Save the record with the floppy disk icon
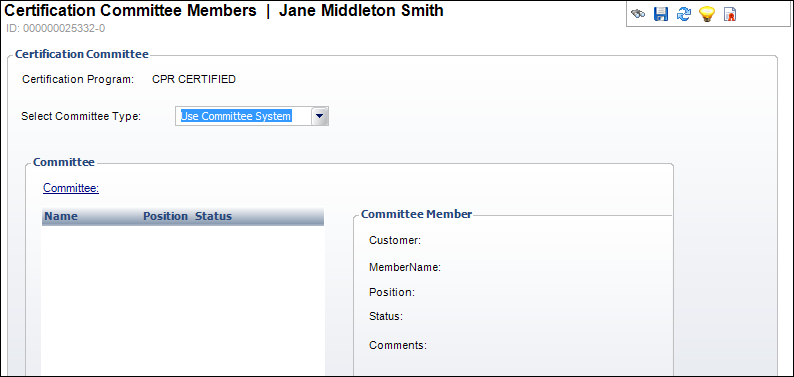The width and height of the screenshot is (794, 377). [x=660, y=14]
